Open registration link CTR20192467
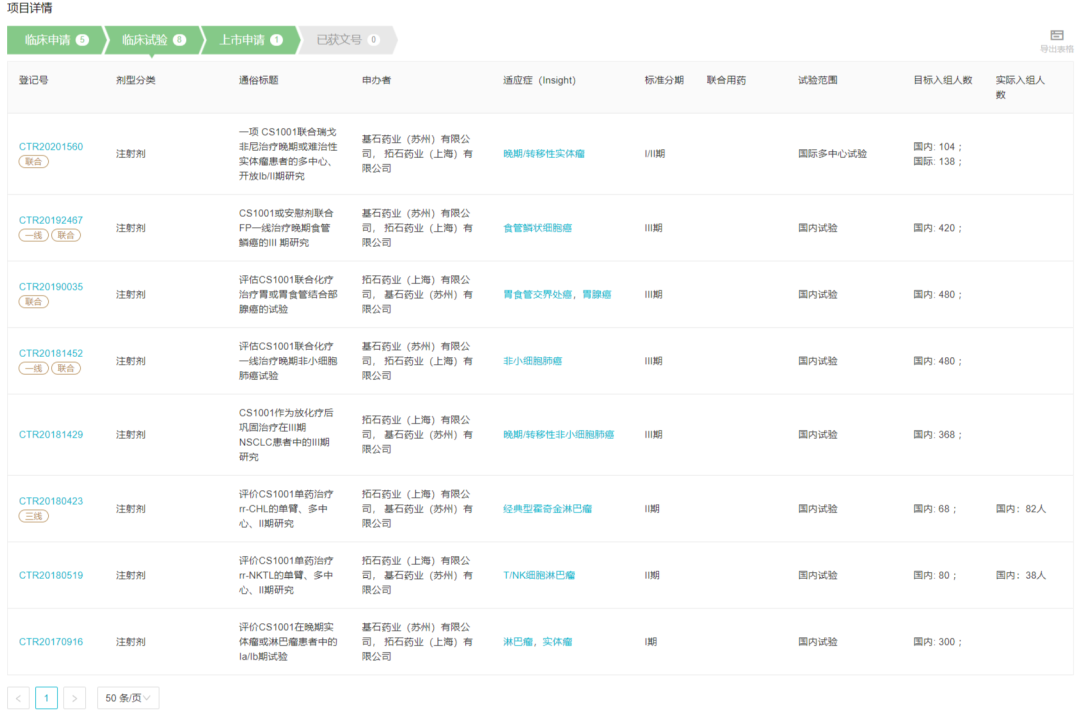This screenshot has width=1080, height=714. point(51,220)
